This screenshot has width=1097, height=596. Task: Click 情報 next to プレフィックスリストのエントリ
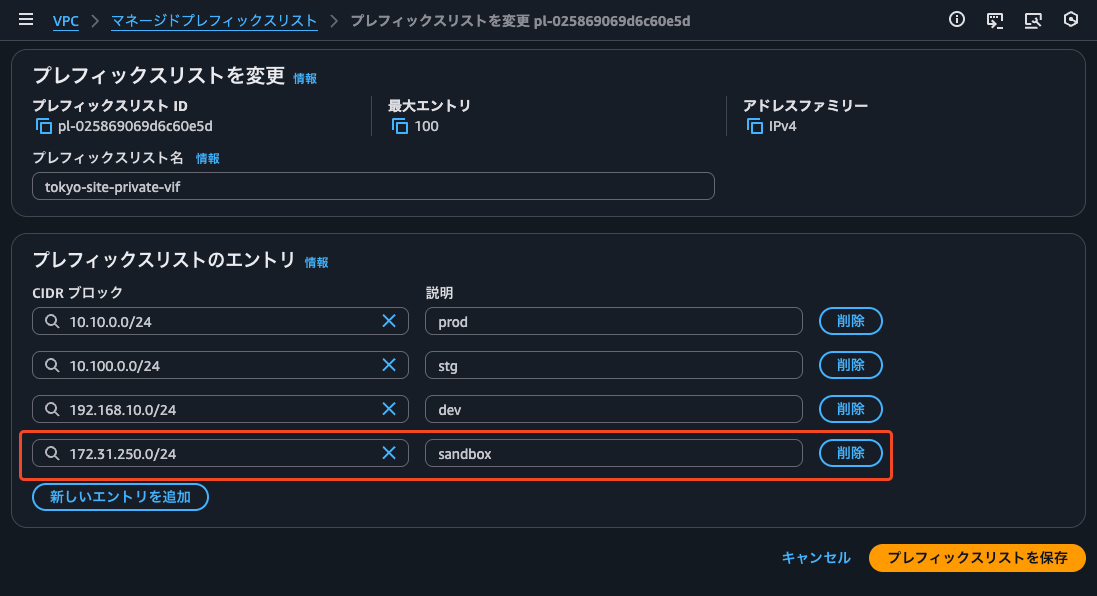[316, 262]
